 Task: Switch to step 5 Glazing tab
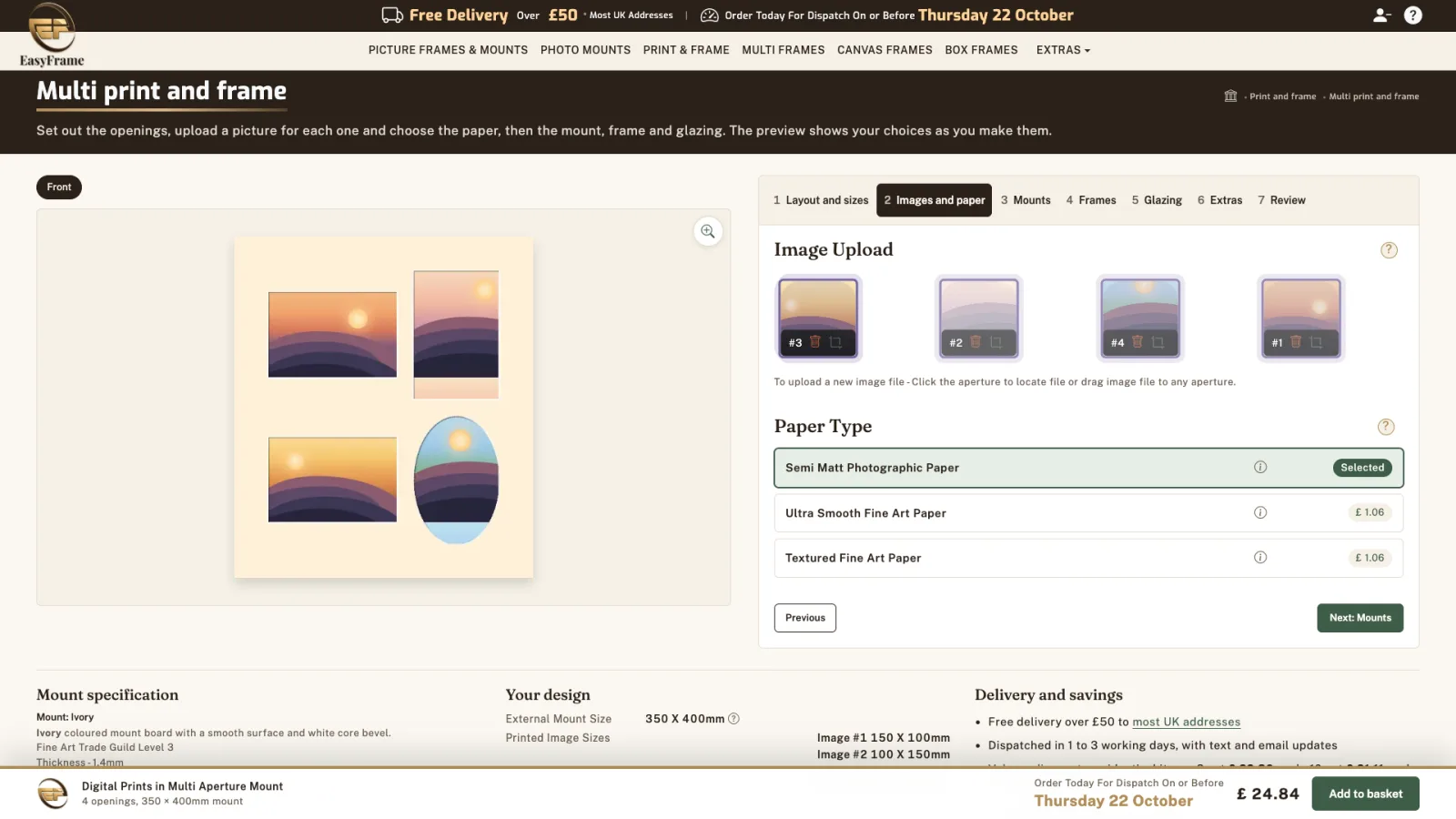pos(1157,200)
